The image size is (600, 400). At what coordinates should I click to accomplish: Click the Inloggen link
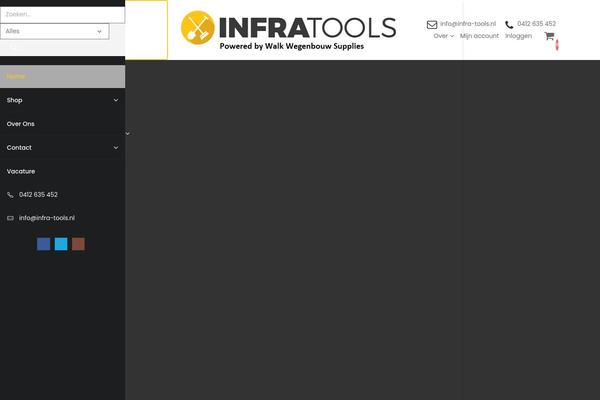[518, 36]
